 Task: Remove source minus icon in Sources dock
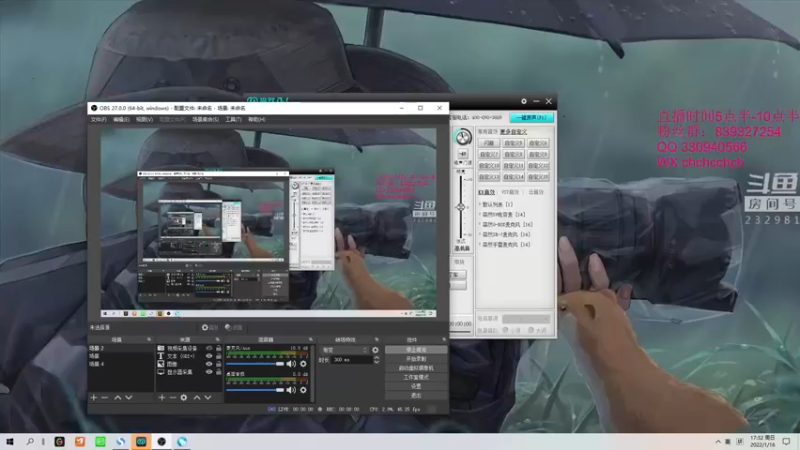click(172, 397)
